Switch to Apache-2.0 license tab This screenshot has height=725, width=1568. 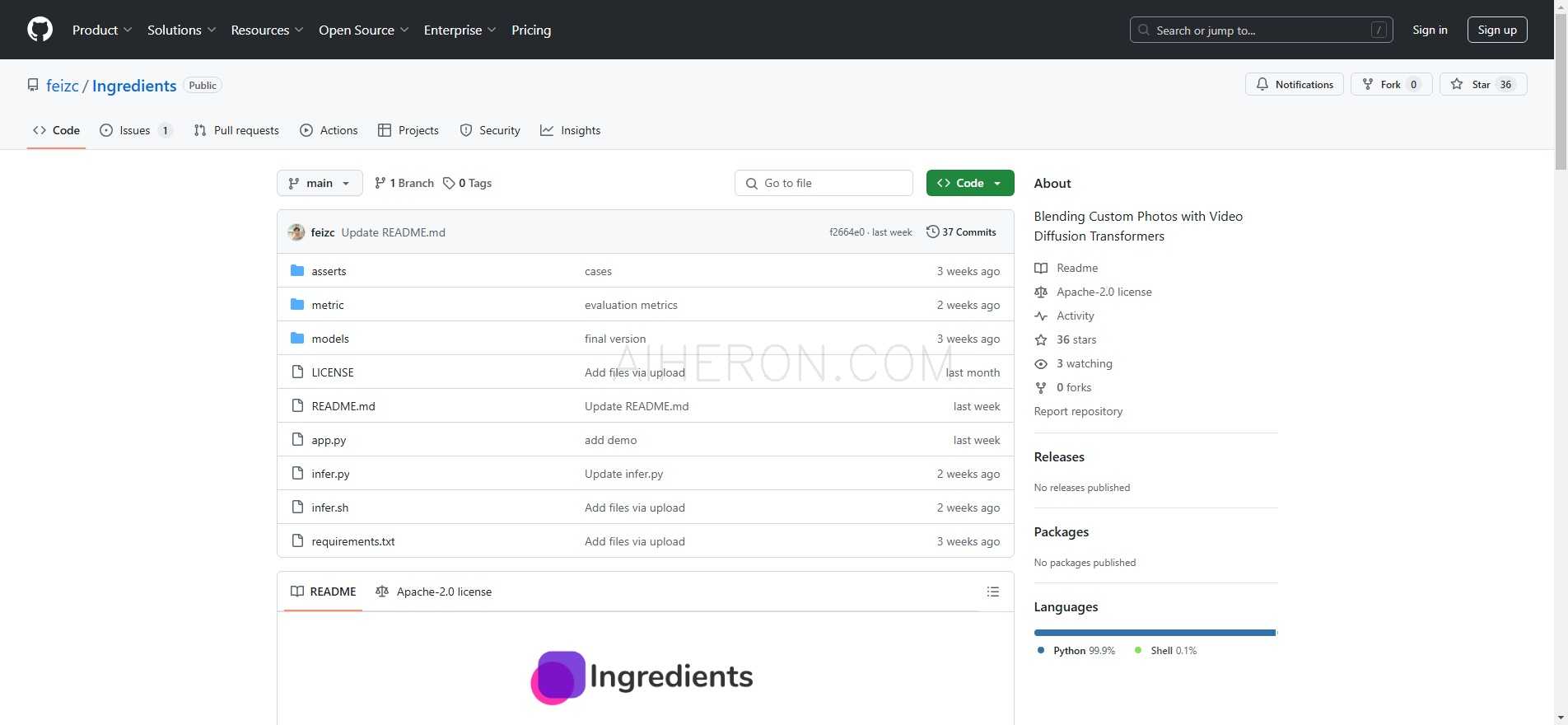(x=434, y=592)
